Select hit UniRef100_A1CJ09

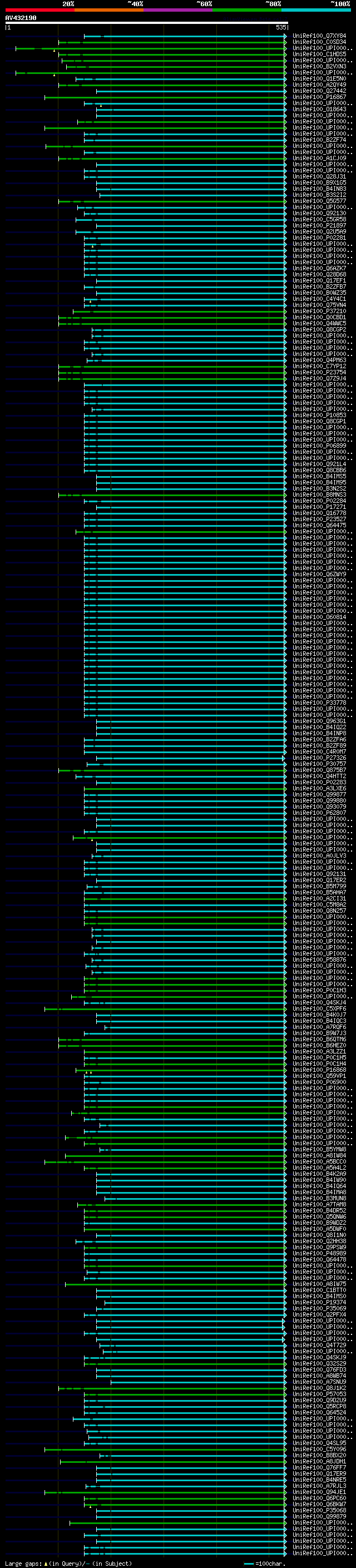click(319, 159)
